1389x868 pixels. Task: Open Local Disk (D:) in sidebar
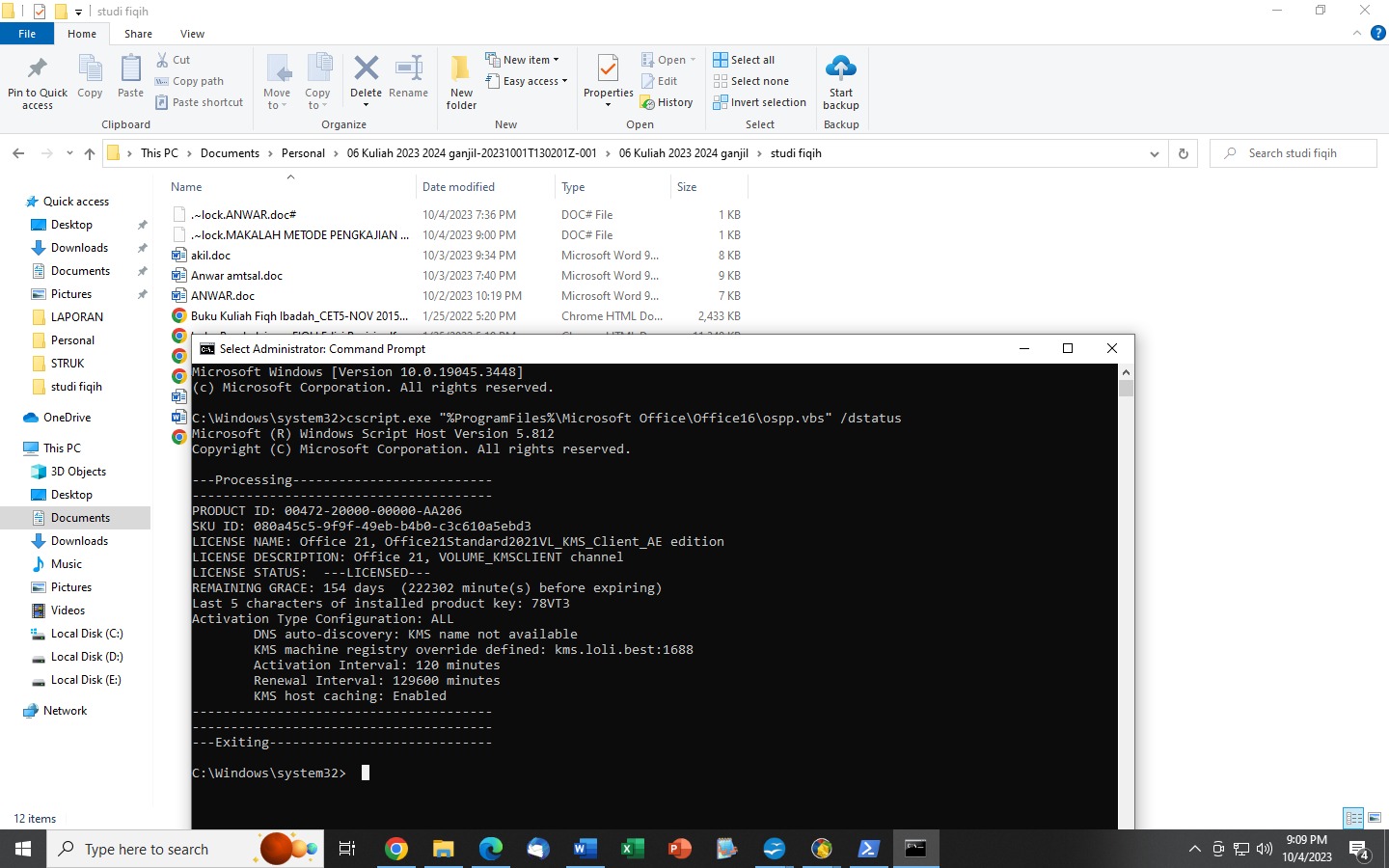pyautogui.click(x=87, y=657)
